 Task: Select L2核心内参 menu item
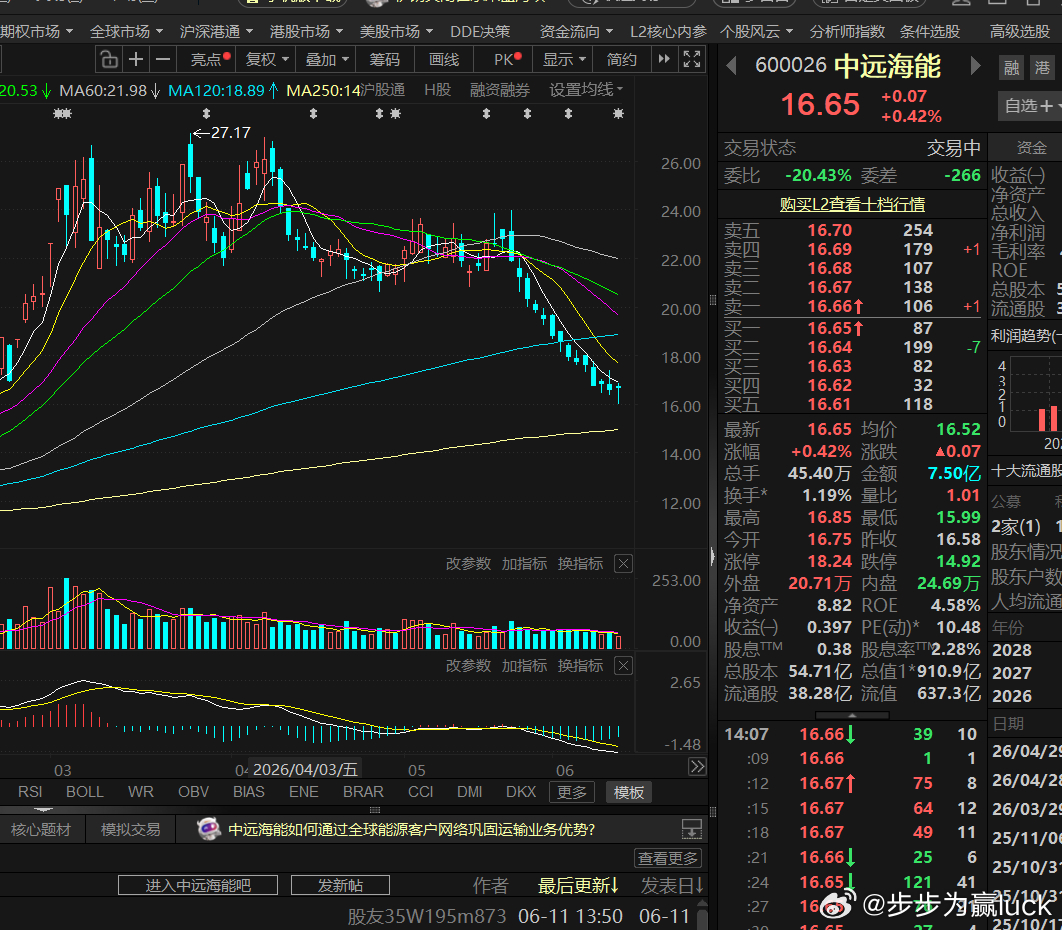tap(668, 32)
